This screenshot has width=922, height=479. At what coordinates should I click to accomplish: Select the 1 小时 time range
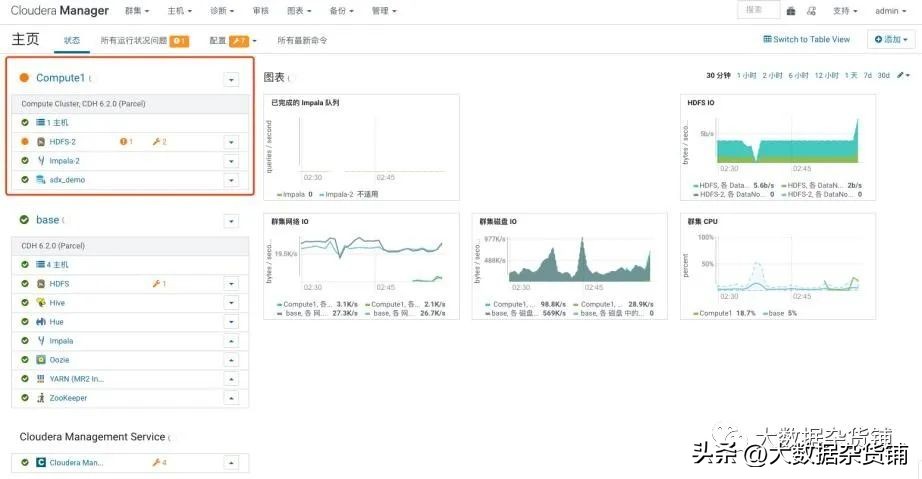tap(746, 76)
